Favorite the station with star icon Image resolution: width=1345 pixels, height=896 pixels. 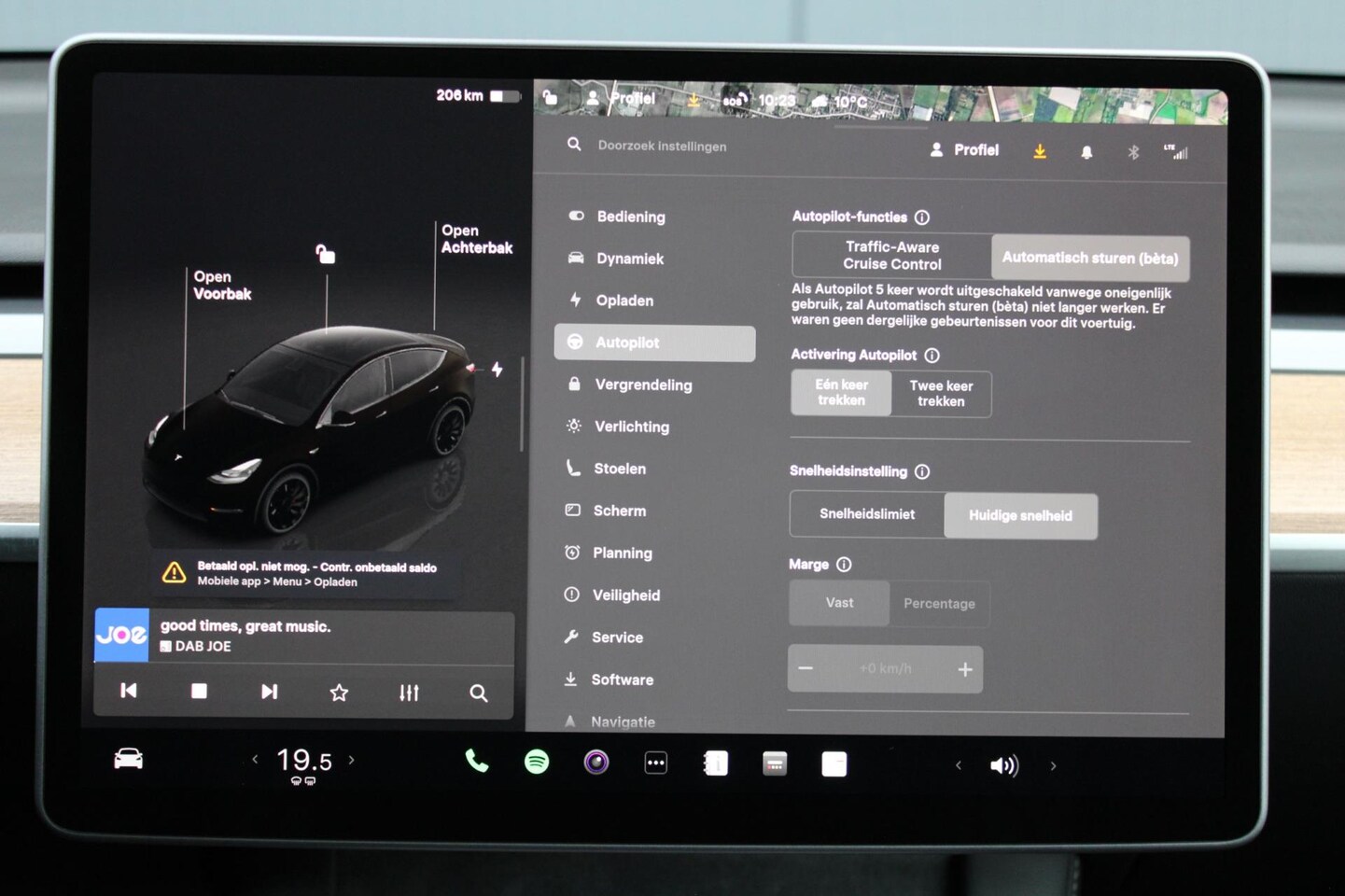point(339,693)
